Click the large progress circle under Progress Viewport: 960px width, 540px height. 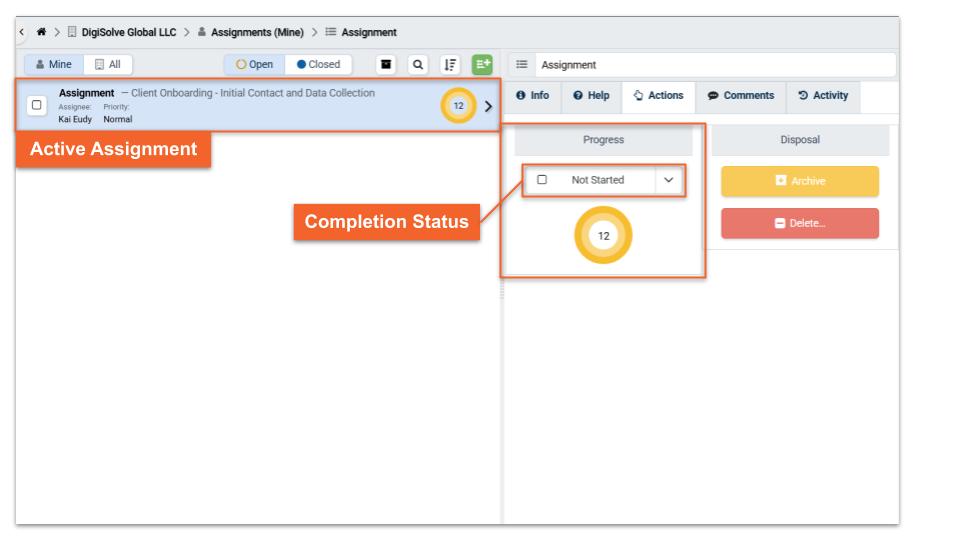coord(603,236)
